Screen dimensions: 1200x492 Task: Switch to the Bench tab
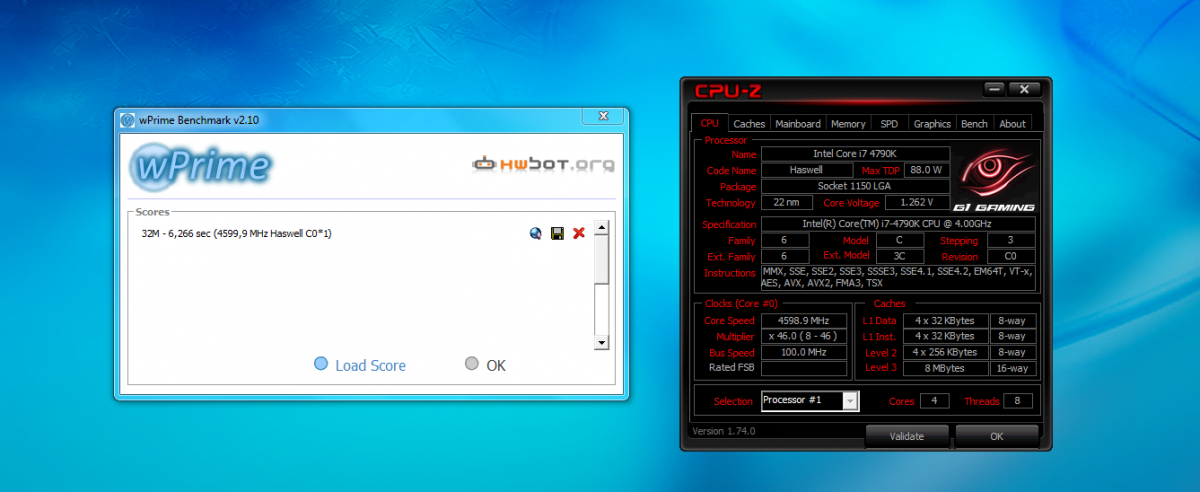974,124
